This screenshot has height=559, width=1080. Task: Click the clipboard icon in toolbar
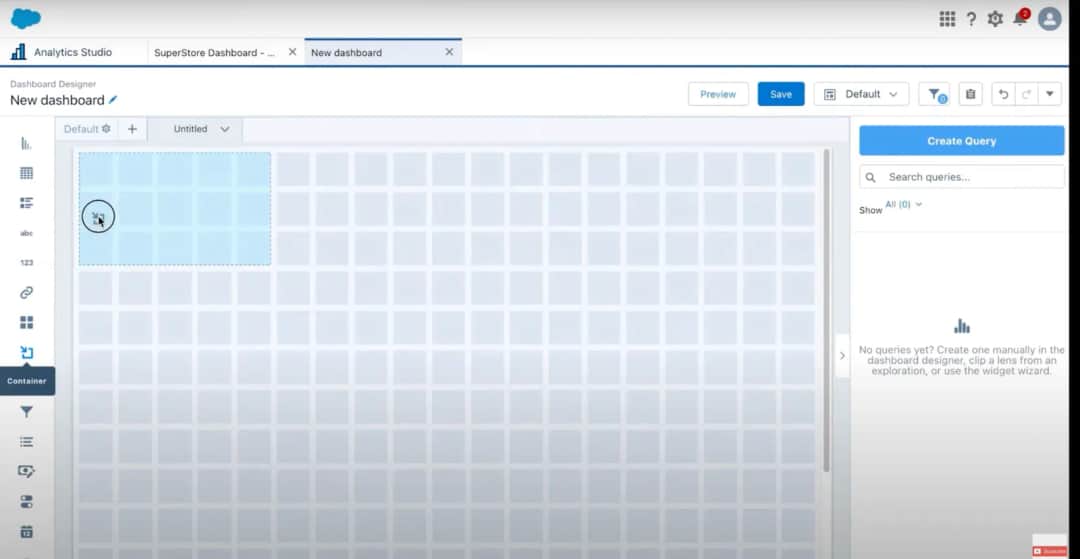coord(970,94)
